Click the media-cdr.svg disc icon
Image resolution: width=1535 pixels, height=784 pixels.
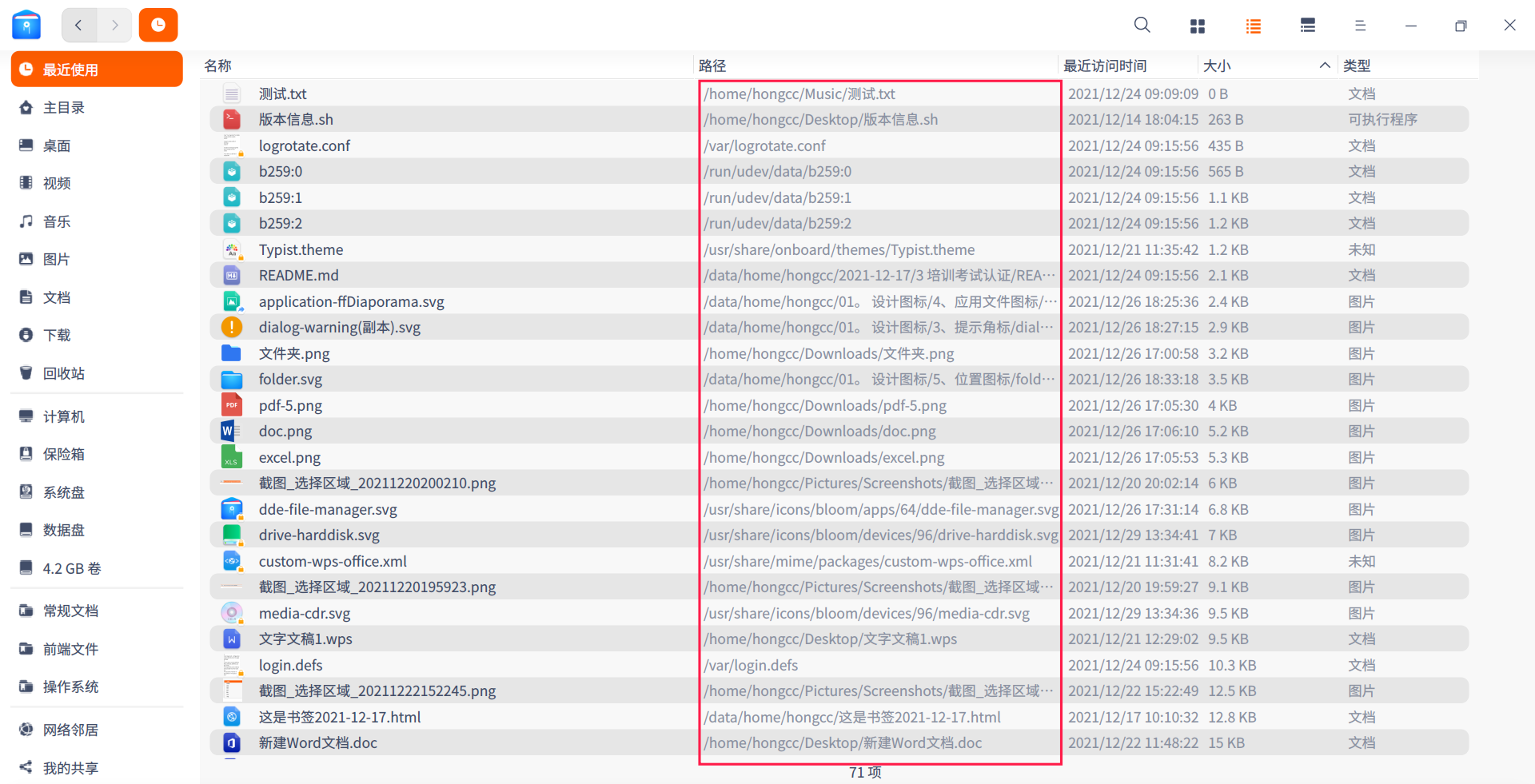click(x=232, y=613)
